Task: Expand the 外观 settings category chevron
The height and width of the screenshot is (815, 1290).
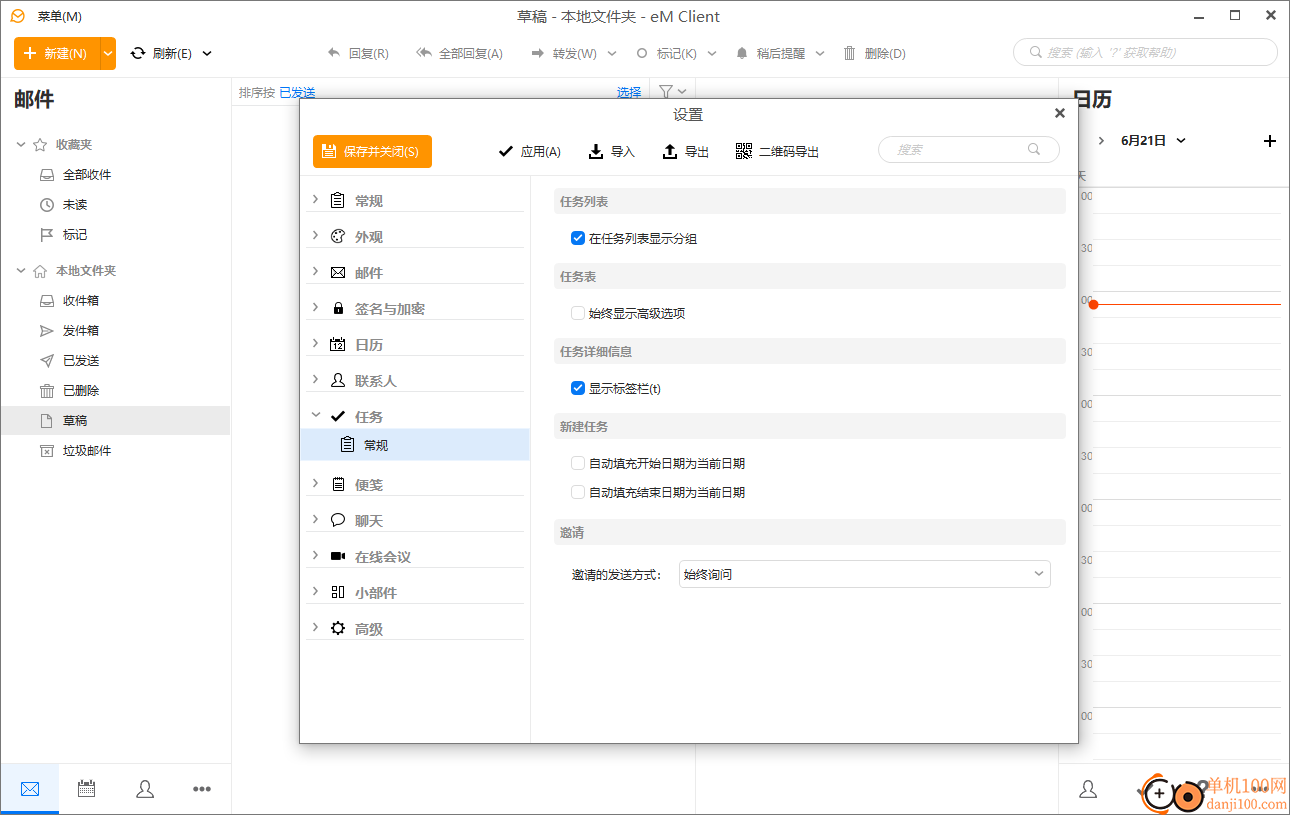Action: [315, 236]
